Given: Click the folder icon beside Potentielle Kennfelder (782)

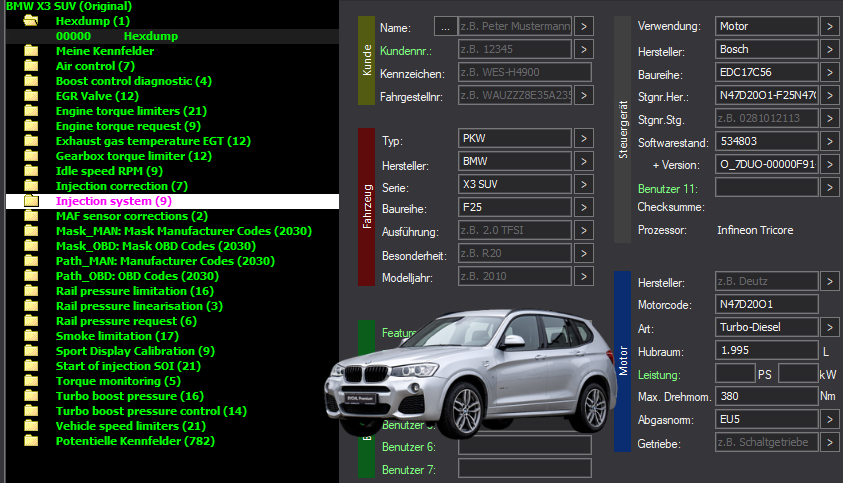Looking at the screenshot, I should pyautogui.click(x=31, y=441).
